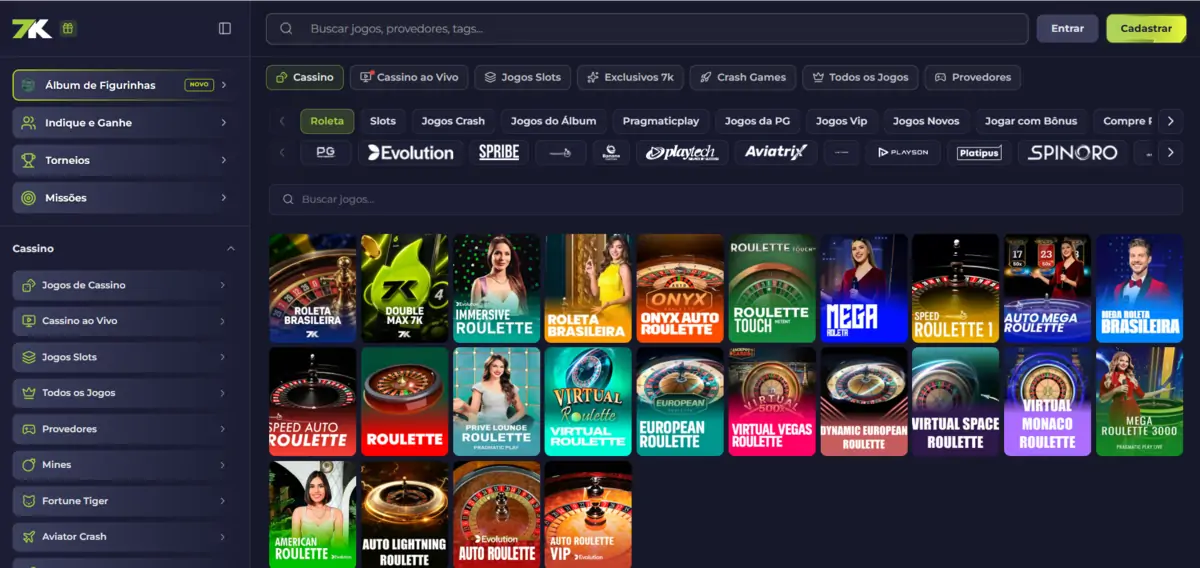Select the Provedores top tab
Viewport: 1200px width, 568px height.
click(972, 77)
